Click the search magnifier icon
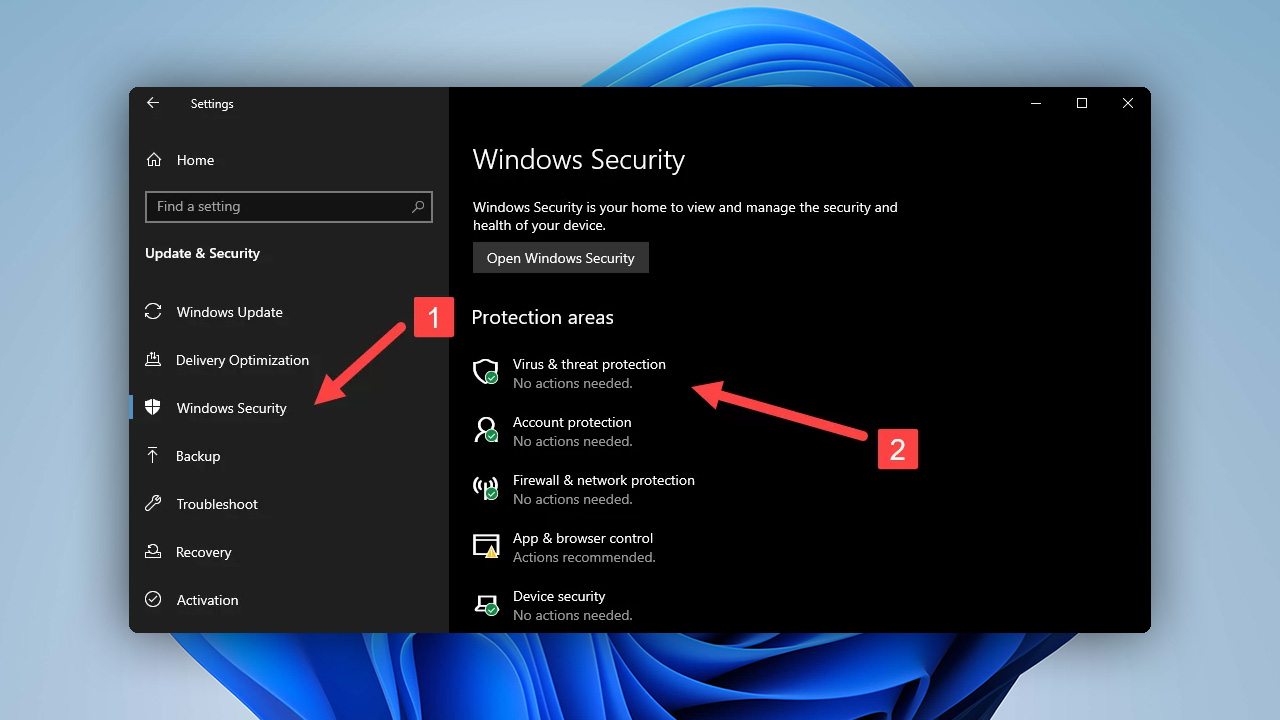 pos(418,207)
